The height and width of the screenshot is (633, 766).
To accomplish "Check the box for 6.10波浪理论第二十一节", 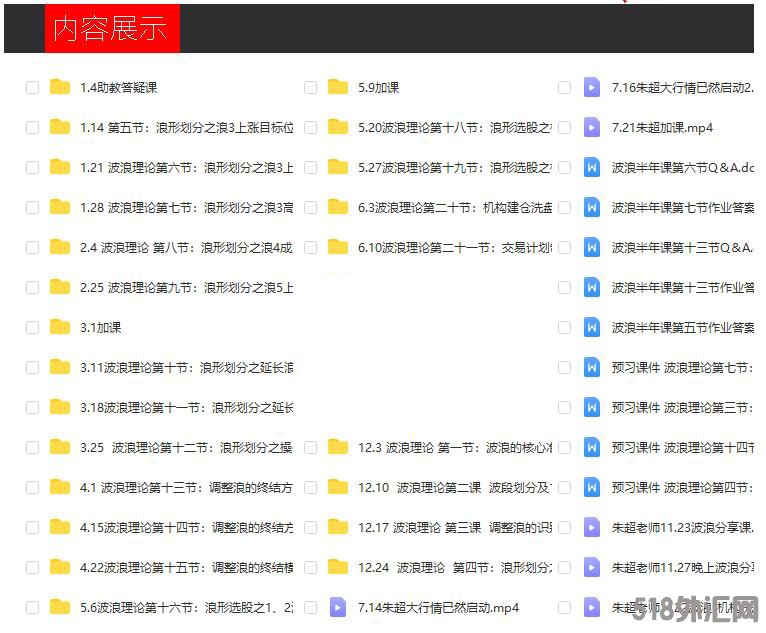I will click(x=310, y=248).
